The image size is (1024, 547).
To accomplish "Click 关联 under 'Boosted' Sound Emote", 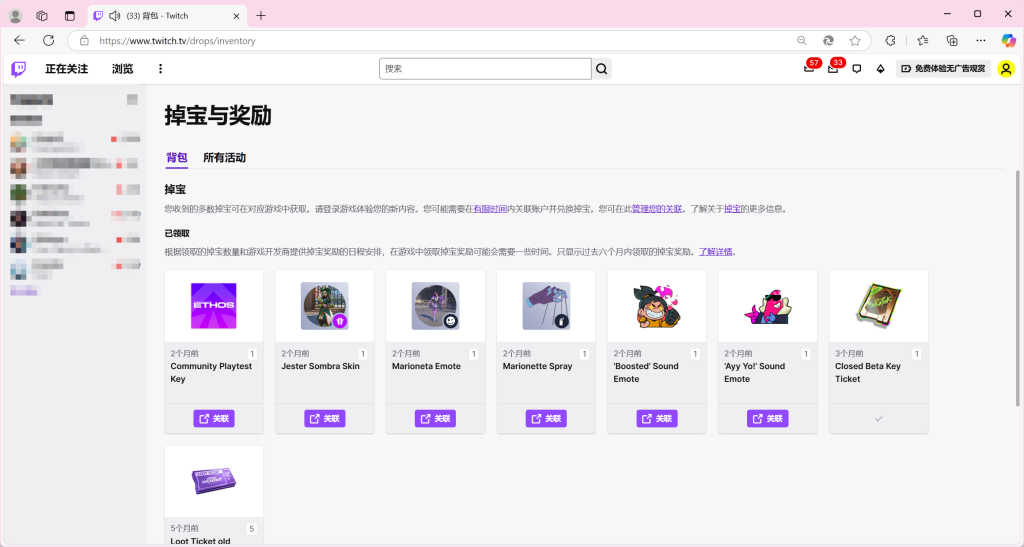I will click(x=657, y=418).
